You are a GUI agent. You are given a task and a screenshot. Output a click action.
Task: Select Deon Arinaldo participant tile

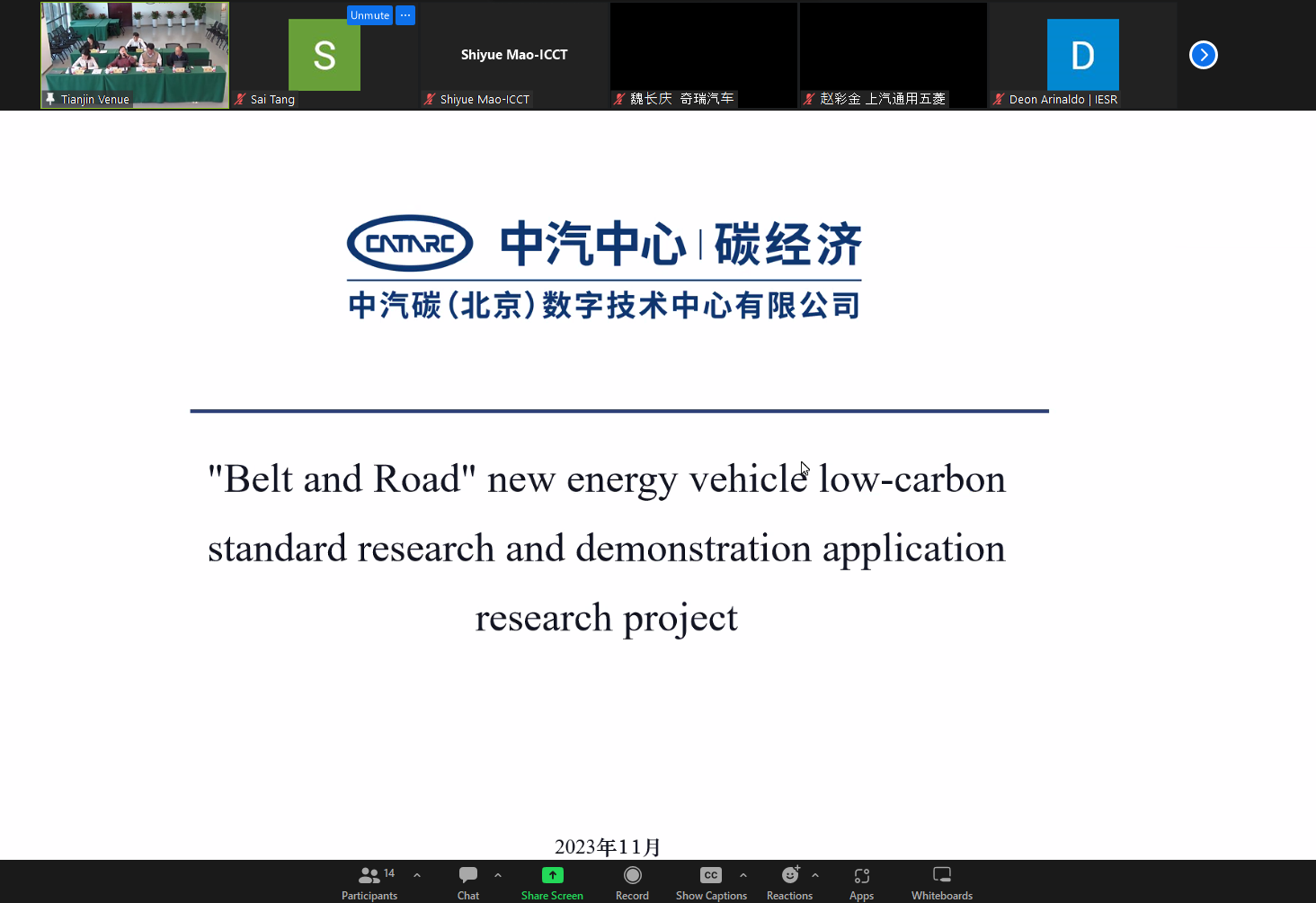[1082, 55]
